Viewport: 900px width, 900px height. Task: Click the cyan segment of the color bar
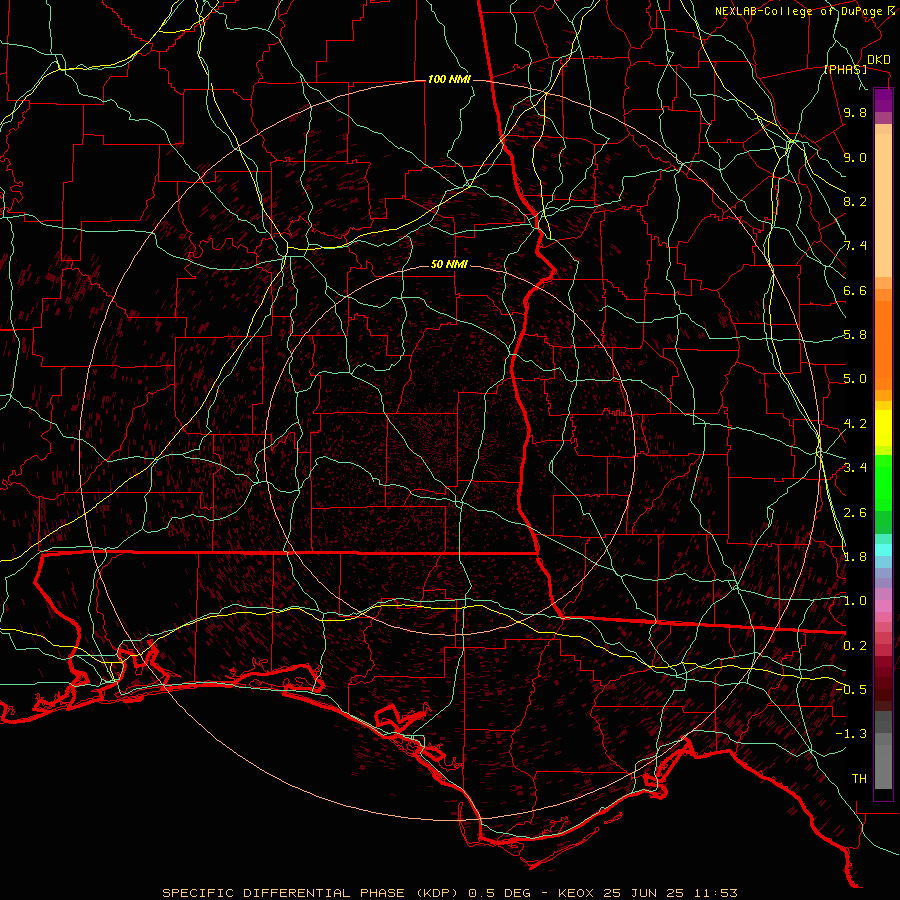[x=883, y=550]
